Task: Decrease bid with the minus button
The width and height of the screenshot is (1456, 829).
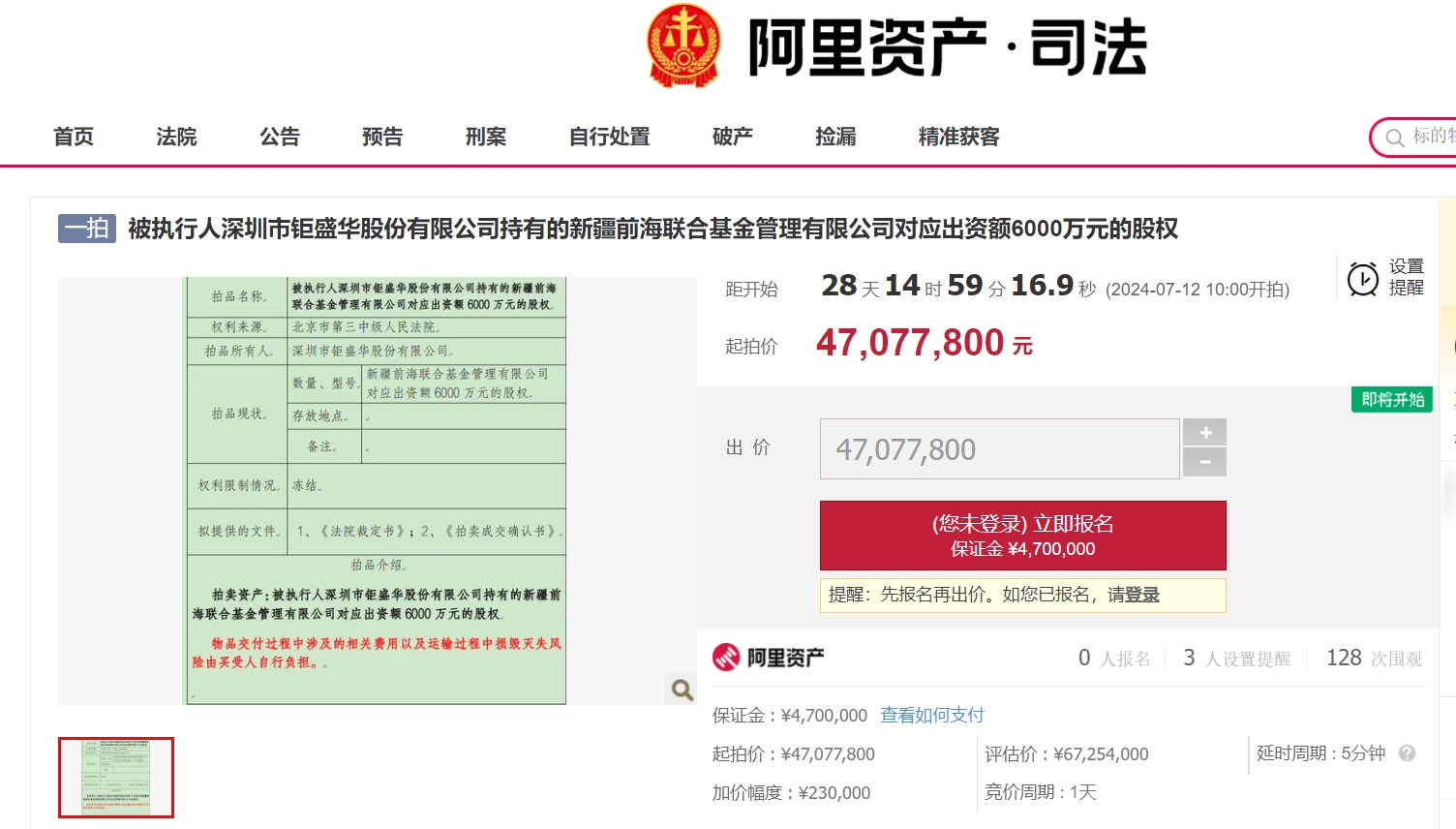Action: click(1205, 463)
